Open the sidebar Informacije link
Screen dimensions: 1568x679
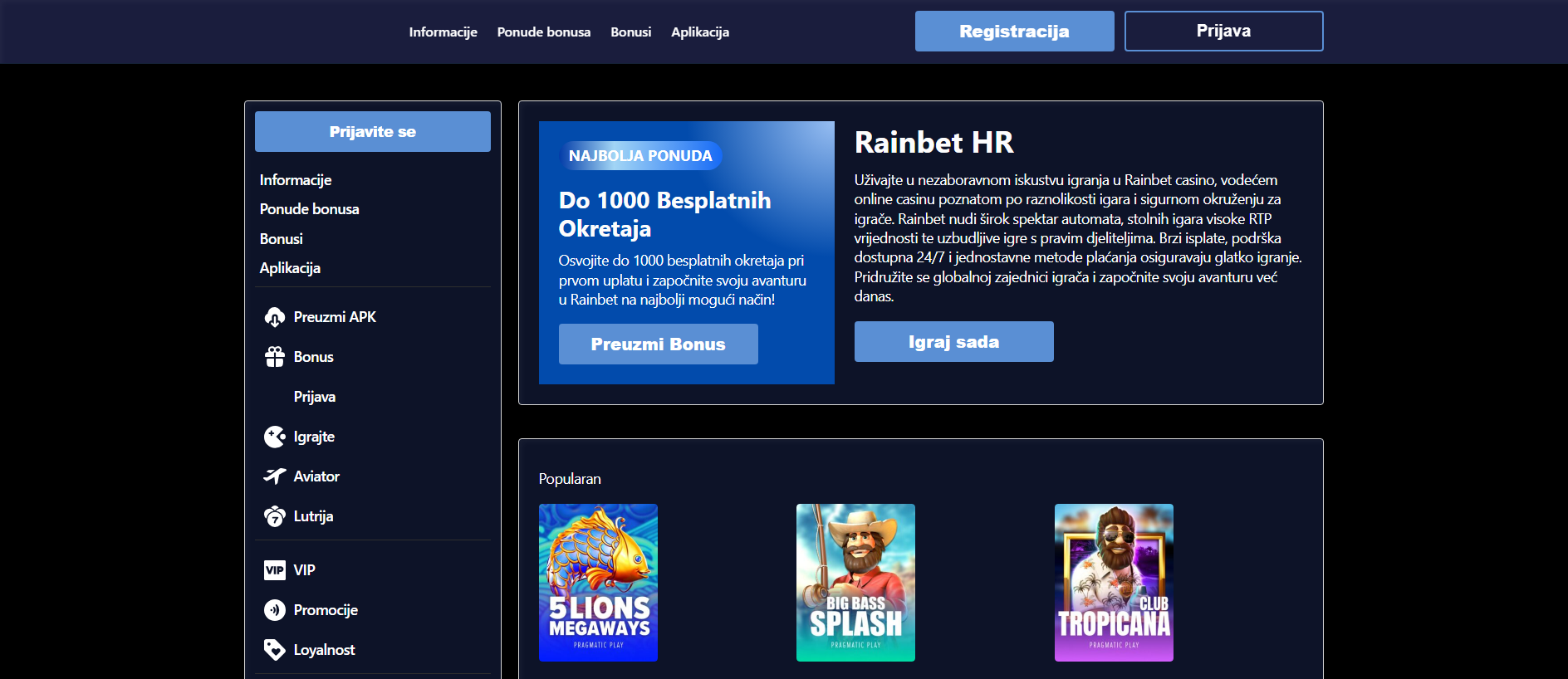point(296,180)
